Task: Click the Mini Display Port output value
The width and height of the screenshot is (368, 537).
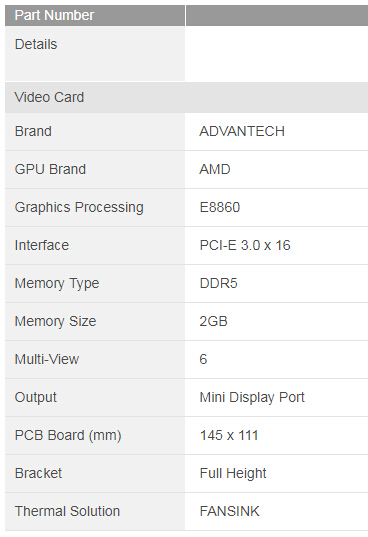Action: pos(252,398)
